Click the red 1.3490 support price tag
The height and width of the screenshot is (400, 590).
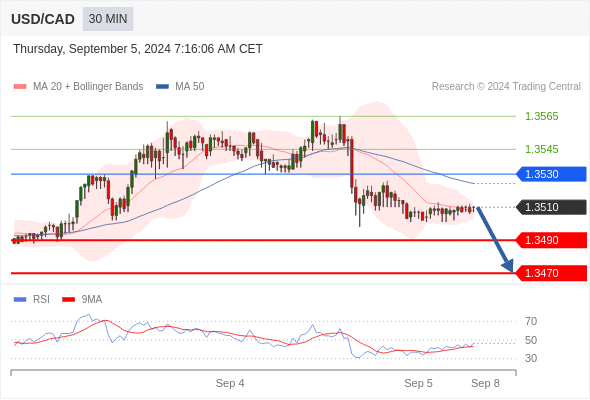pos(551,240)
